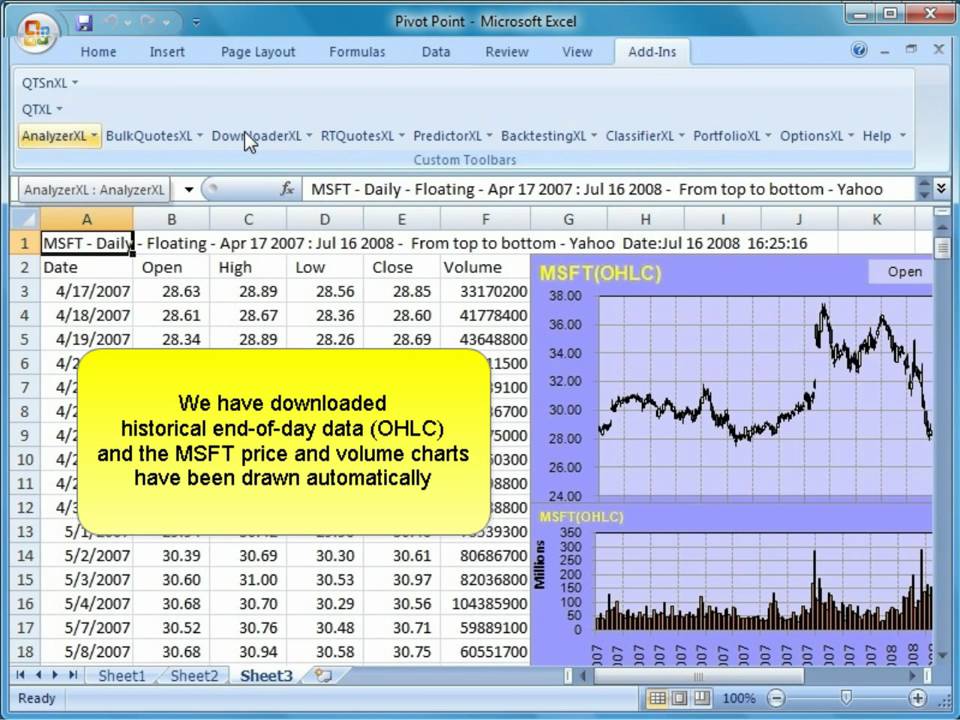Viewport: 960px width, 720px height.
Task: Open the PortfolioXL dropdown menu
Action: (x=732, y=136)
